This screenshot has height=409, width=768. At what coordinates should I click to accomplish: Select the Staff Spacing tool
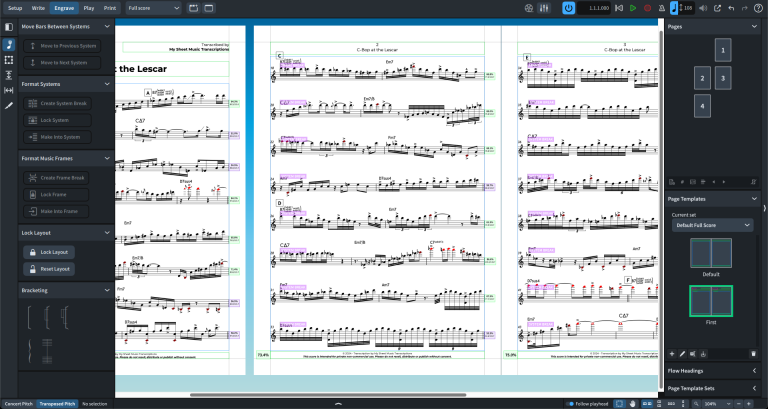(9, 75)
